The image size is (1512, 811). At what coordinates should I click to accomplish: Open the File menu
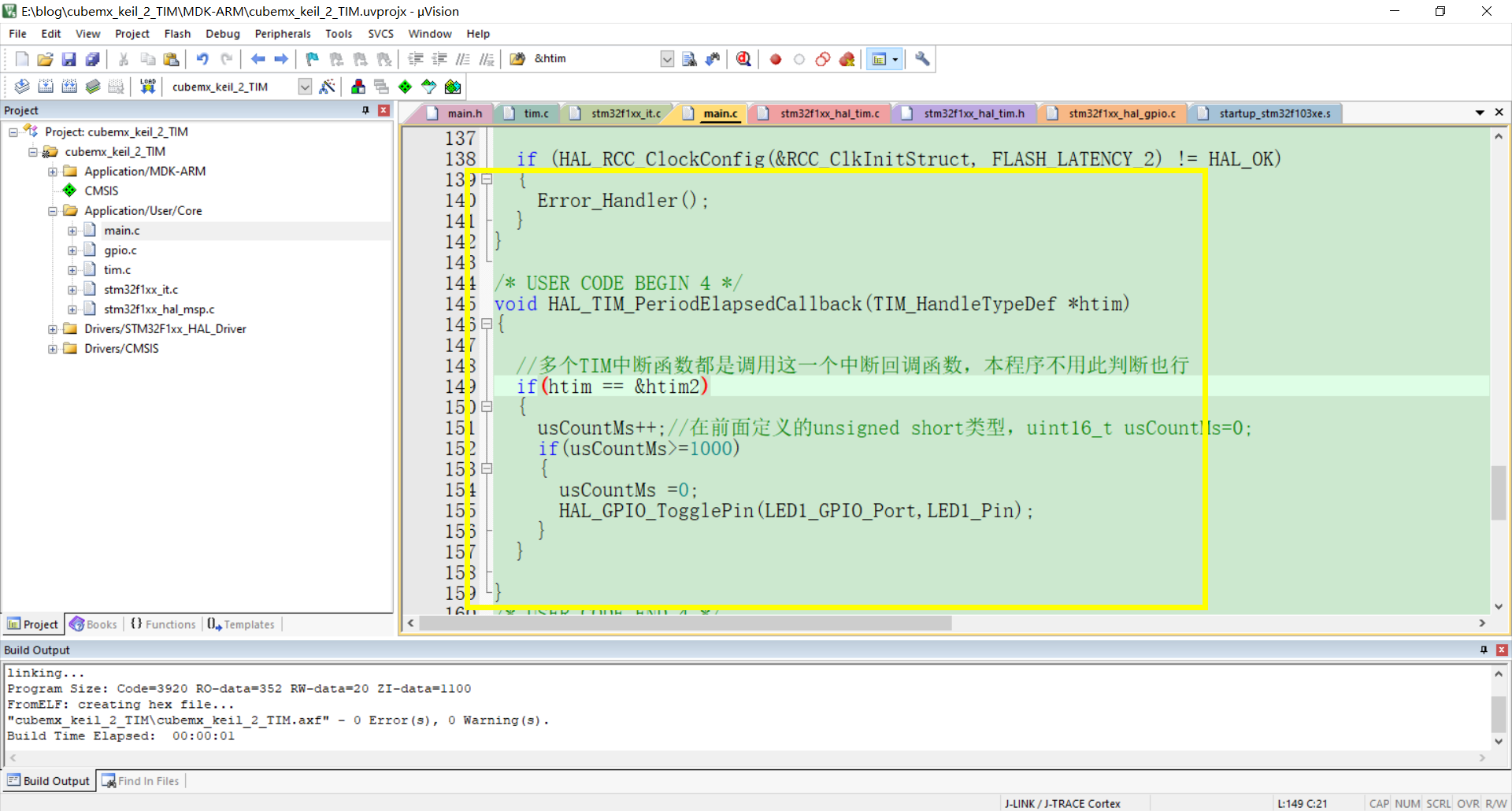(17, 34)
